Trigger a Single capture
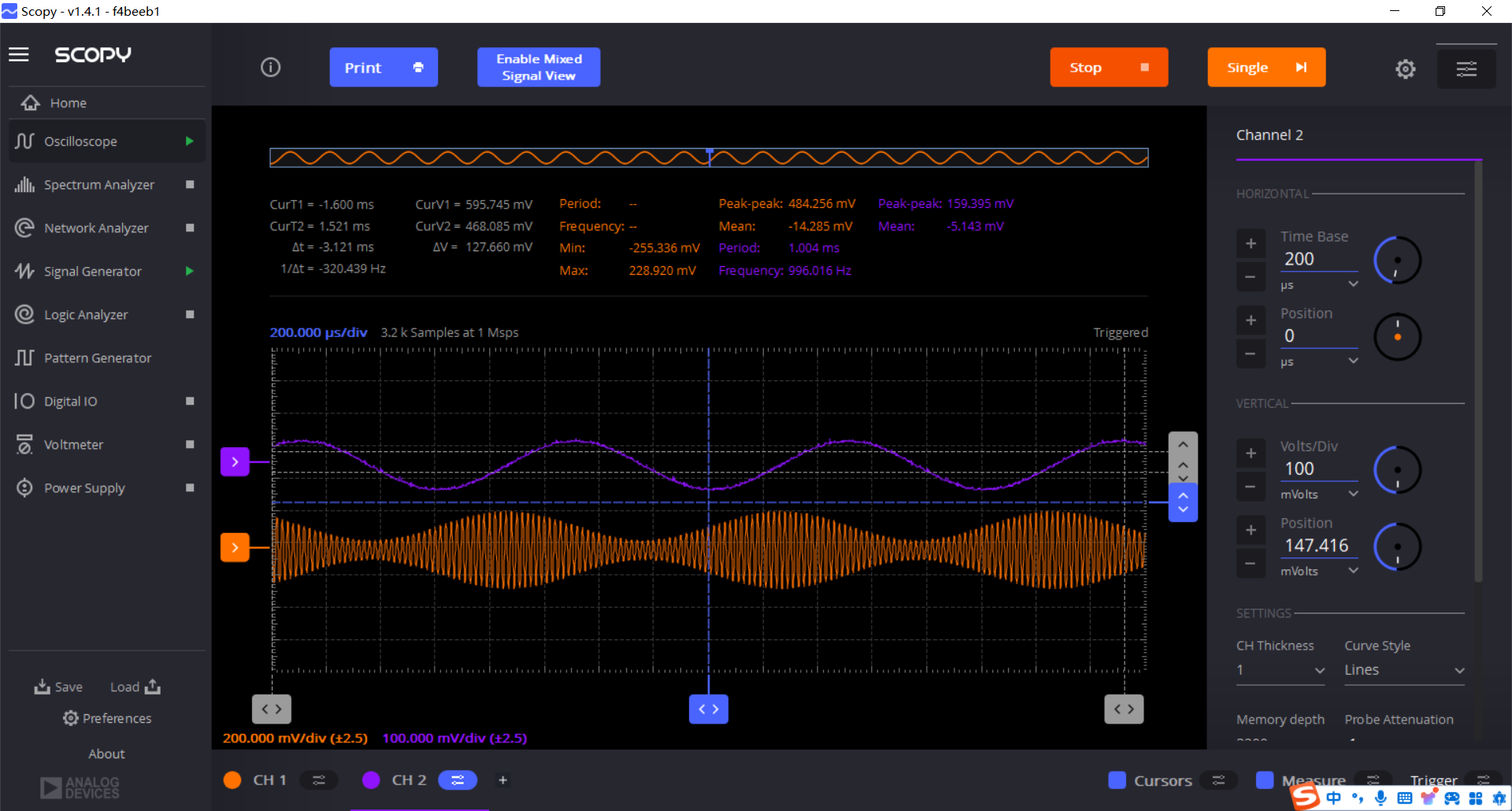The height and width of the screenshot is (811, 1512). pyautogui.click(x=1266, y=68)
